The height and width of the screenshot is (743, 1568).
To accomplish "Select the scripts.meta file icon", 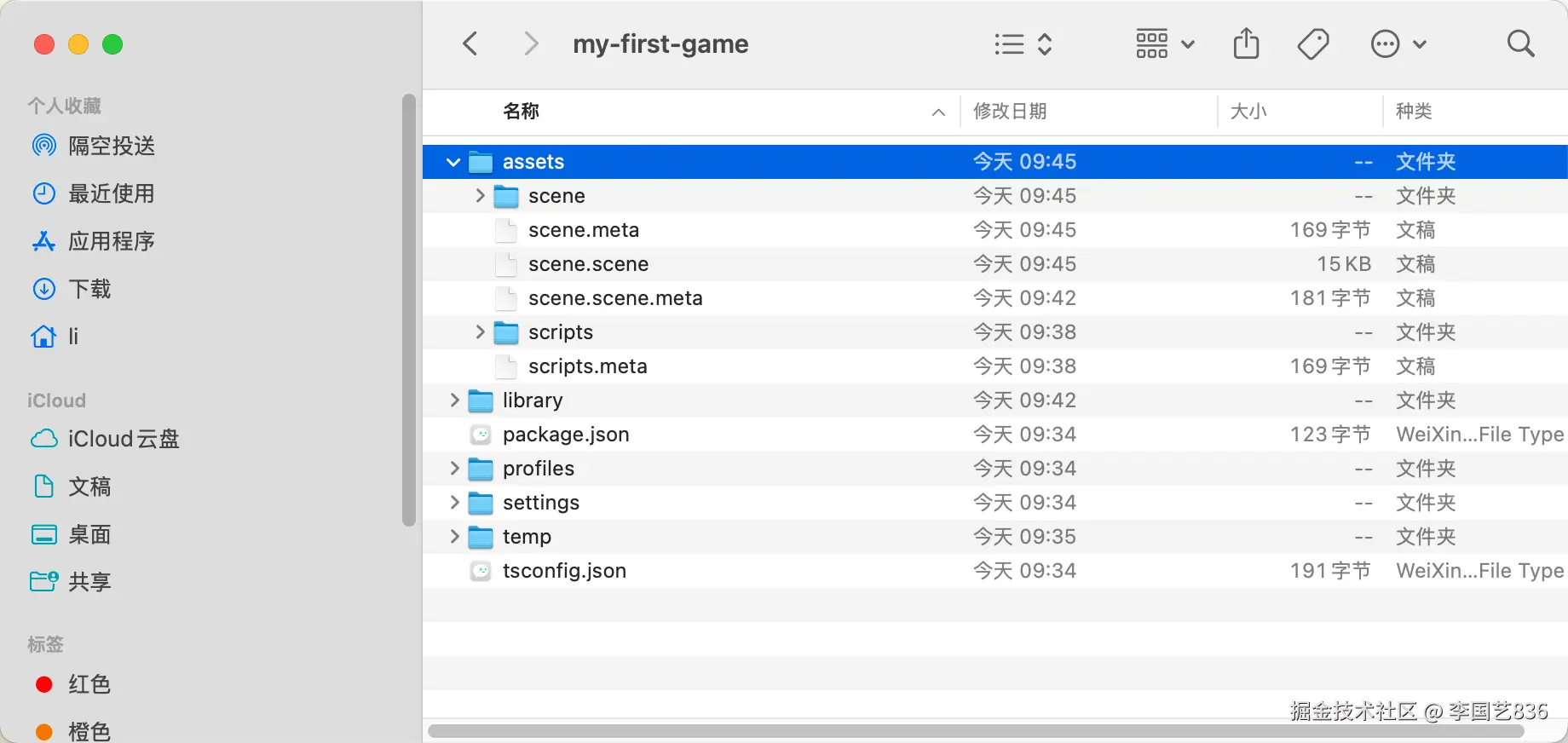I will pos(506,366).
